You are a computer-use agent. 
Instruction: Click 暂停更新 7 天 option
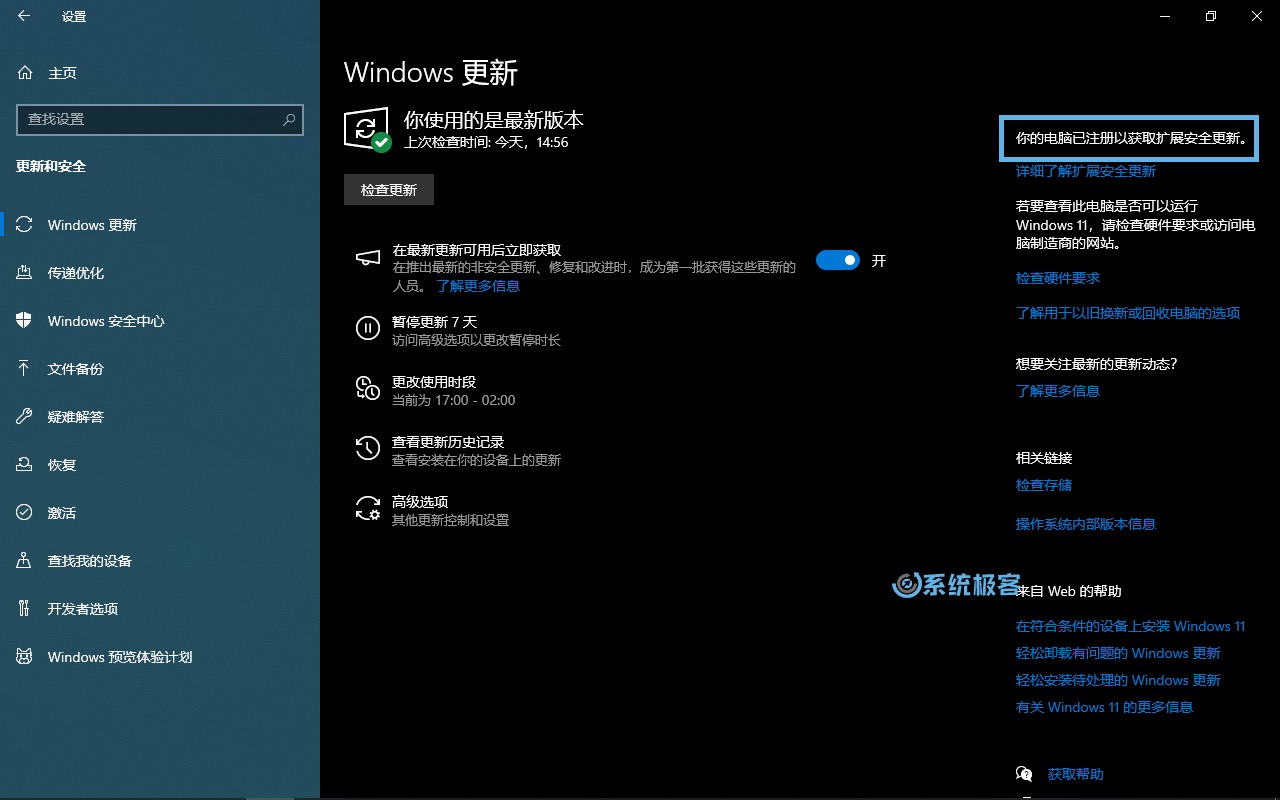[435, 322]
